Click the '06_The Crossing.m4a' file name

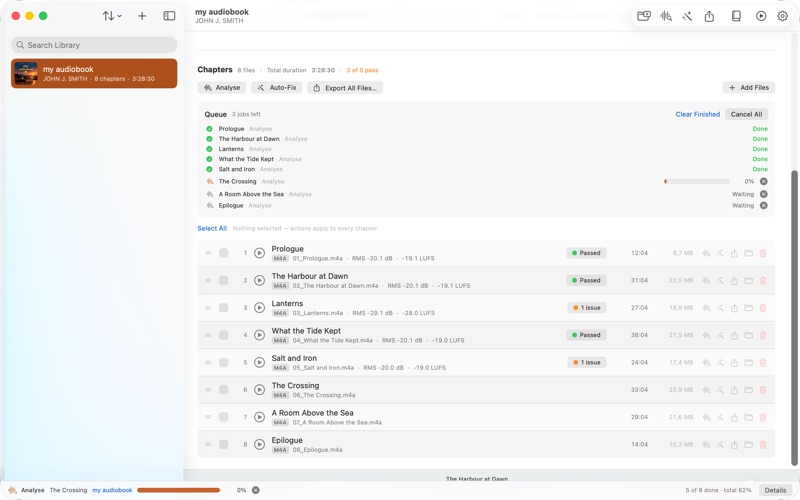pyautogui.click(x=323, y=395)
